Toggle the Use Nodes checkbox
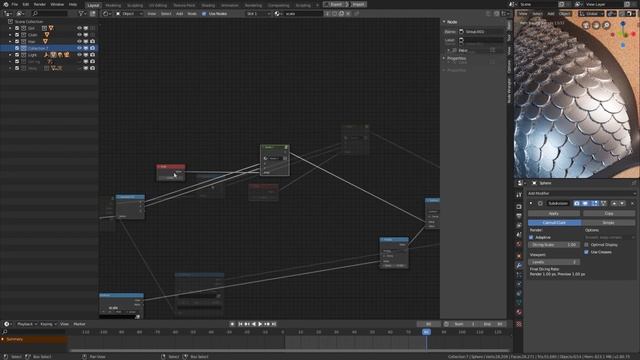Screen dimensions: 640x360 point(204,13)
